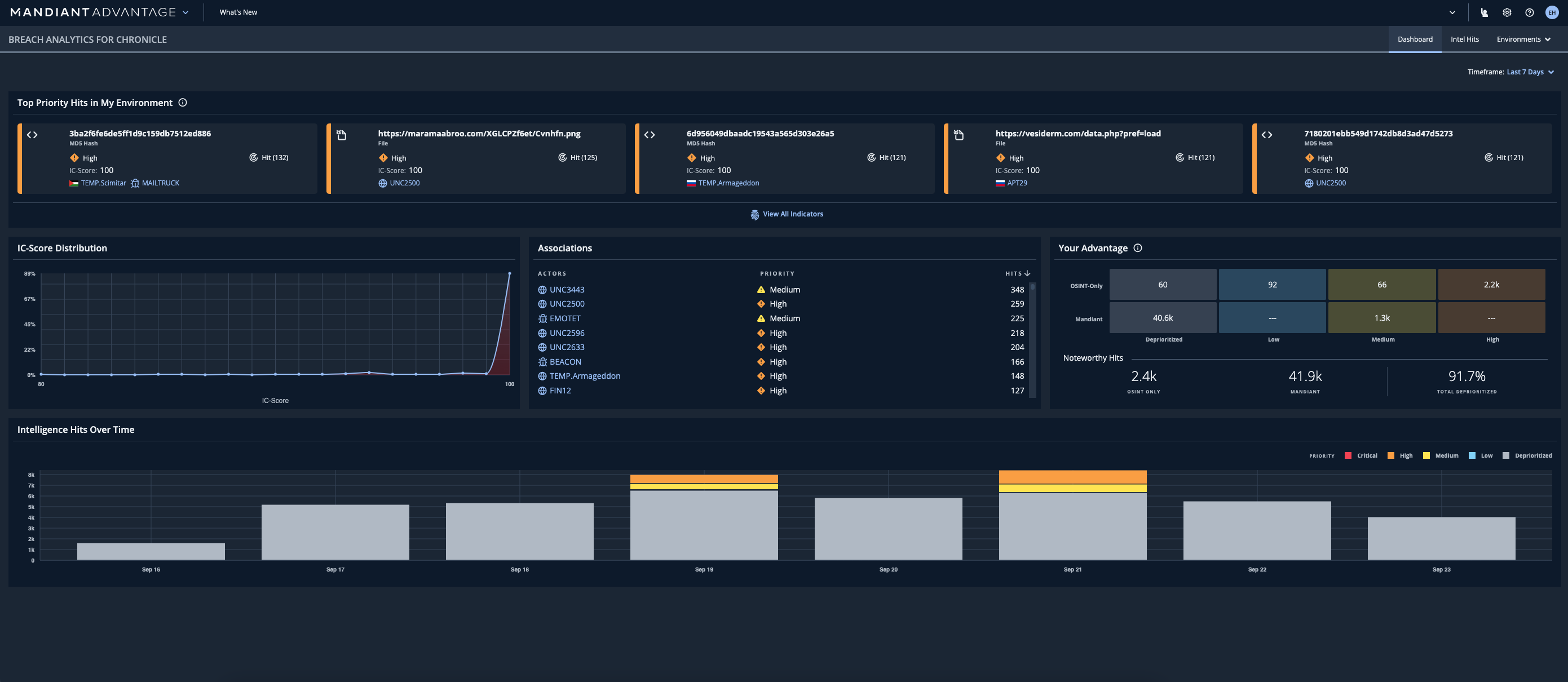
Task: Open the help question mark icon
Action: click(x=1529, y=12)
